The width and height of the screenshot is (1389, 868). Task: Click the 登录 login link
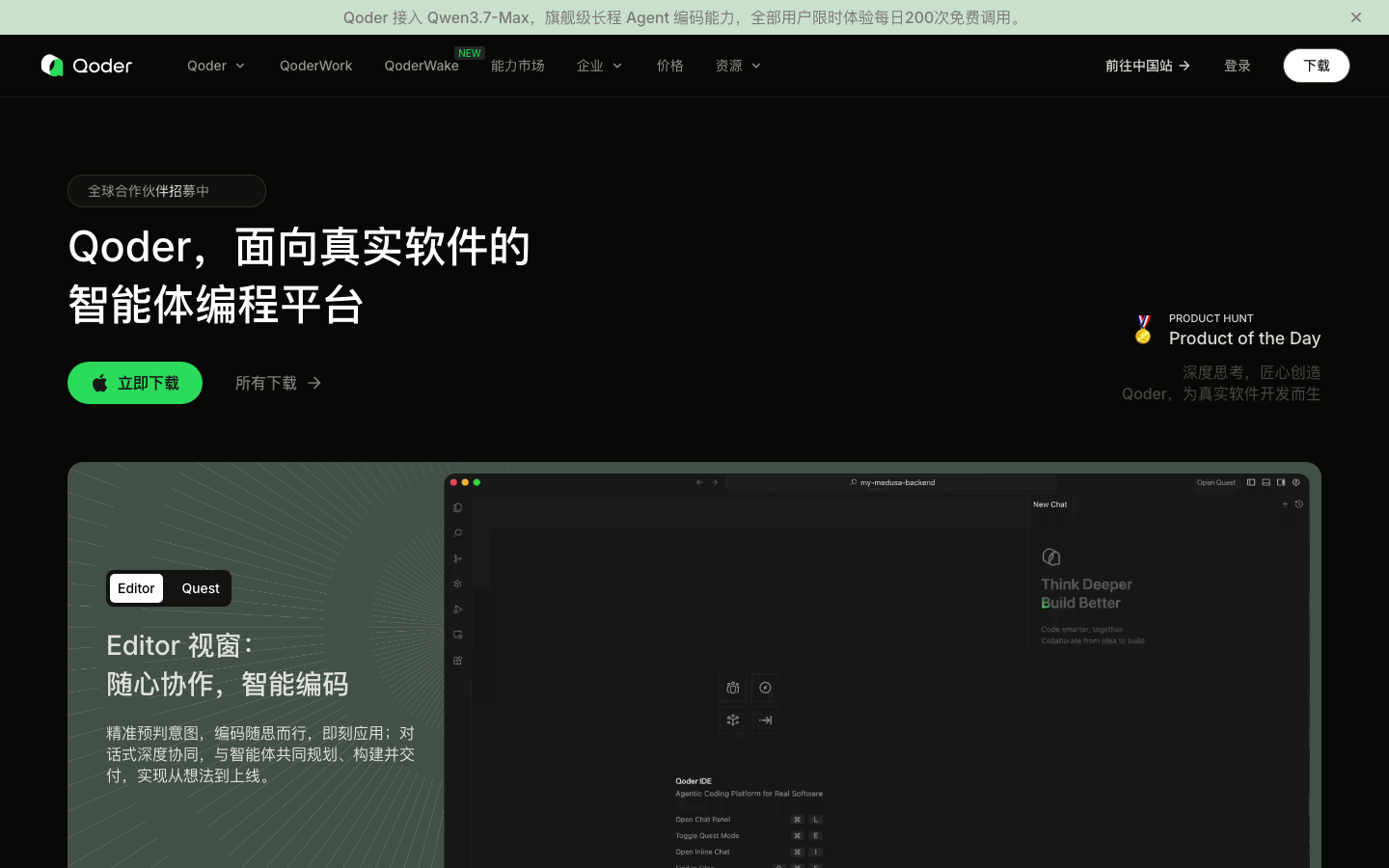[x=1238, y=66]
